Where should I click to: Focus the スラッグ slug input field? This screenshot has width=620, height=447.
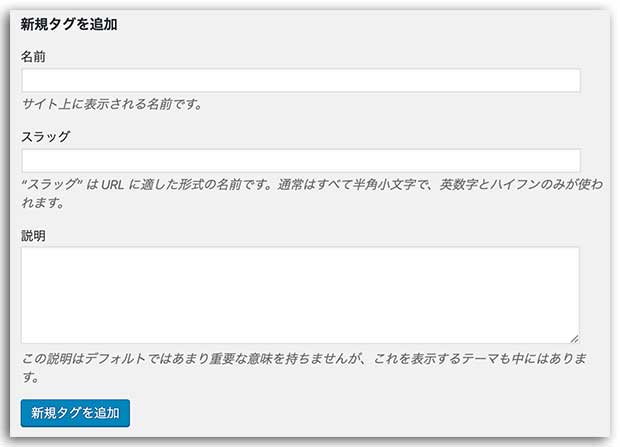[x=300, y=160]
